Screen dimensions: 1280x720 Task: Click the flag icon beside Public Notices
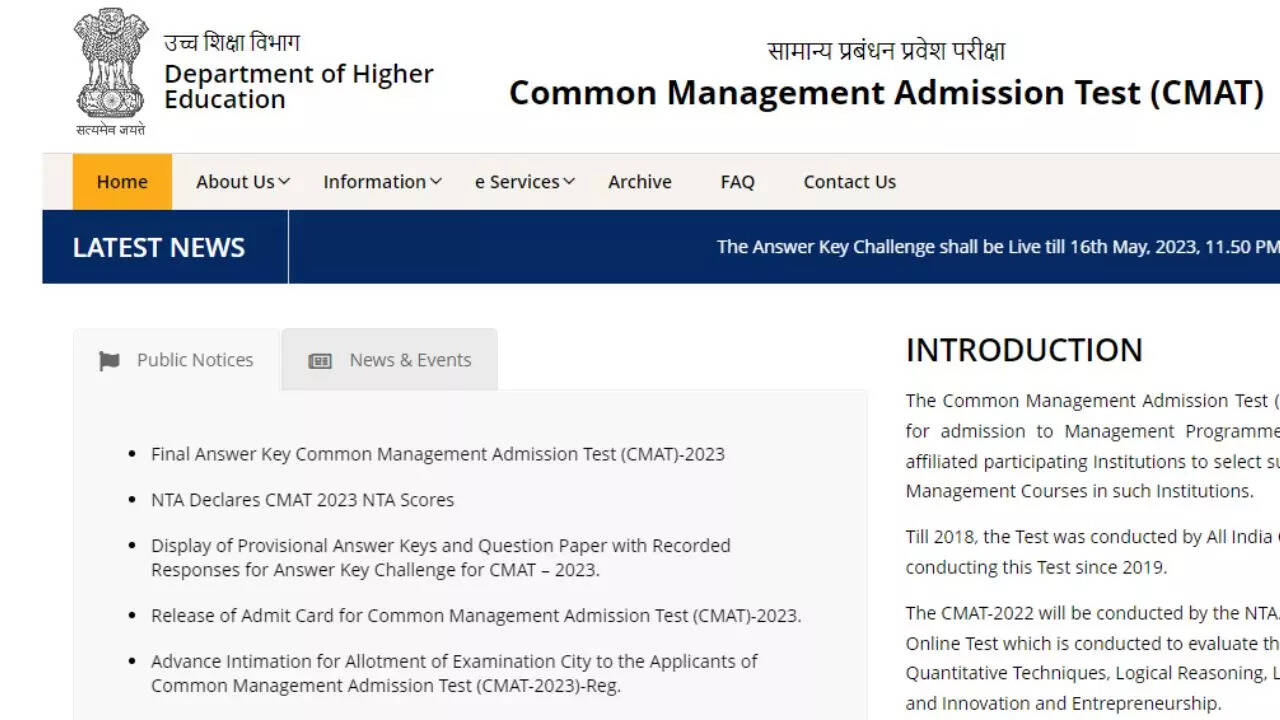click(109, 361)
